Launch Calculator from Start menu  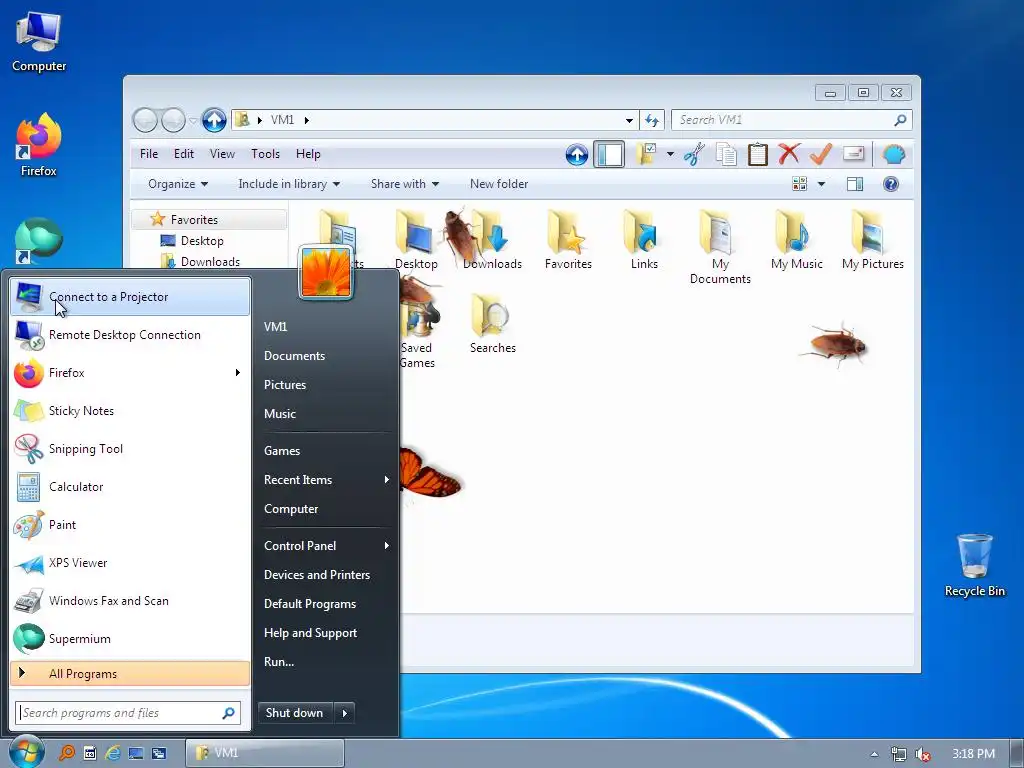[x=130, y=487]
